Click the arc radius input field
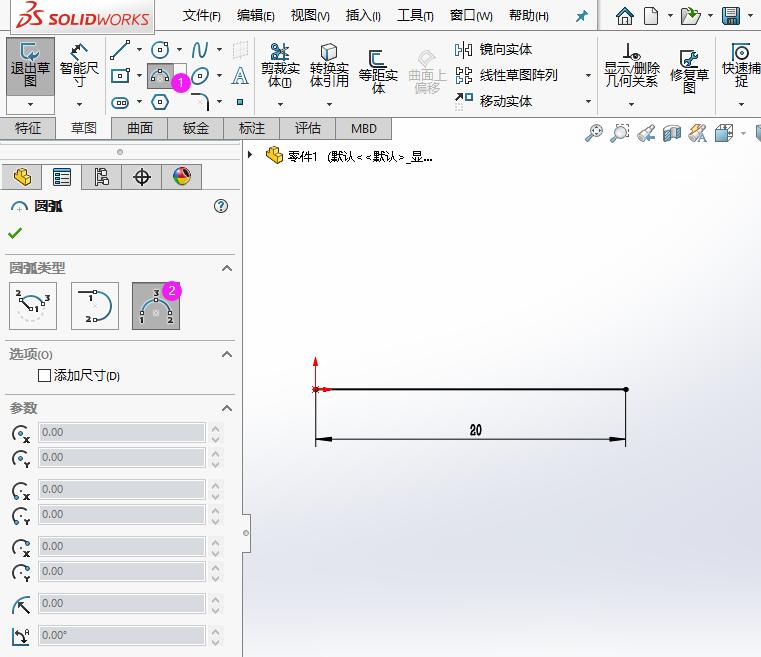 [x=122, y=603]
